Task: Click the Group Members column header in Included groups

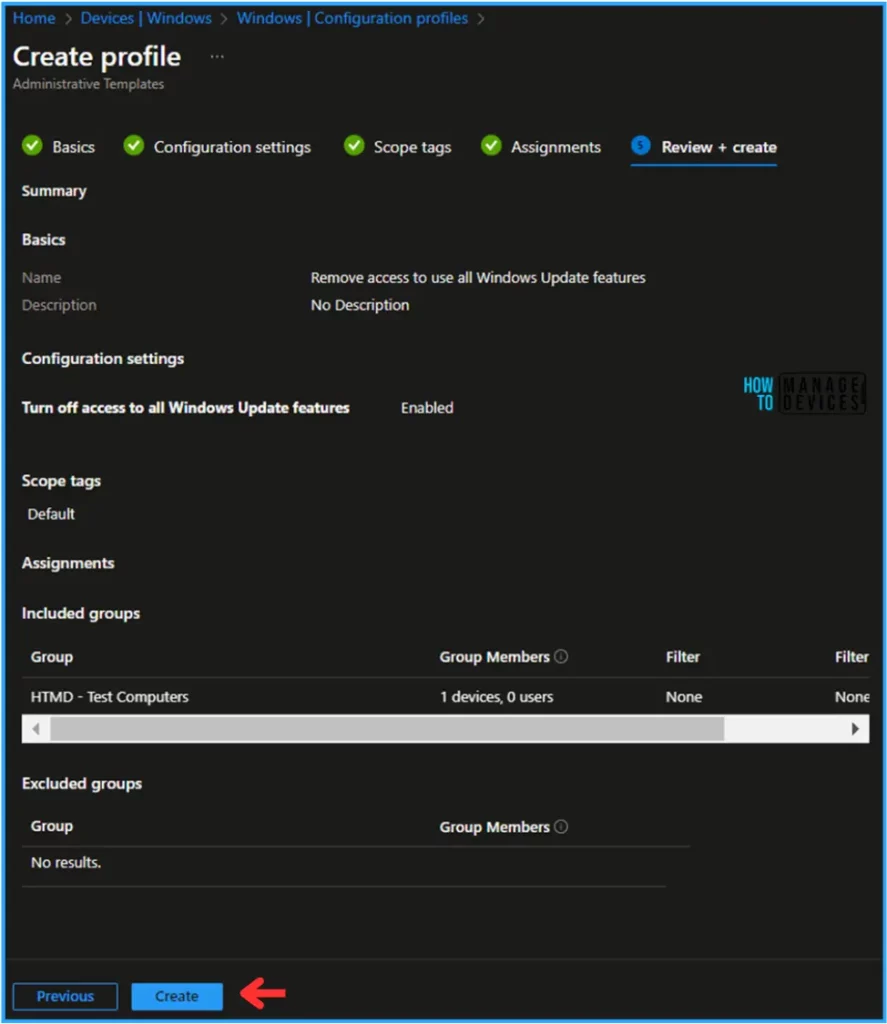Action: pyautogui.click(x=494, y=657)
